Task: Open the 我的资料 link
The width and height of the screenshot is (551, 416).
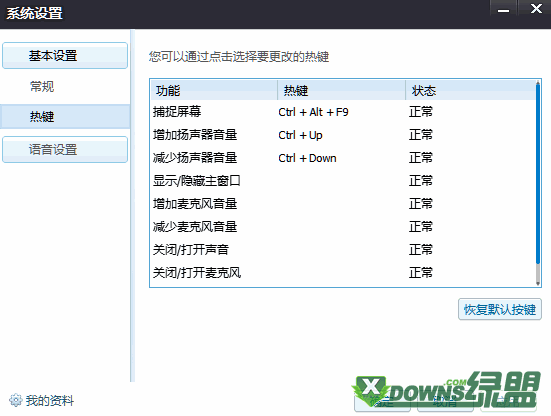Action: (x=50, y=401)
